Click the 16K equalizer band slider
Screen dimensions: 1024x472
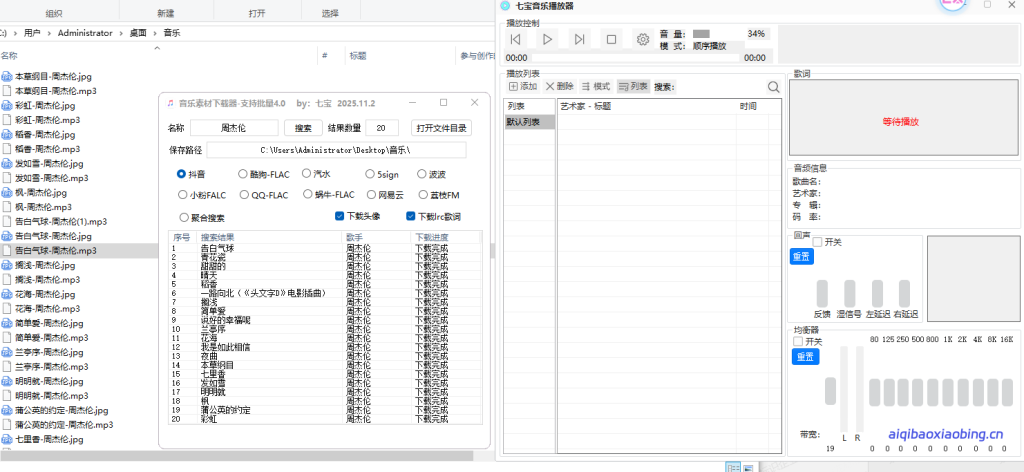pyautogui.click(x=1006, y=392)
